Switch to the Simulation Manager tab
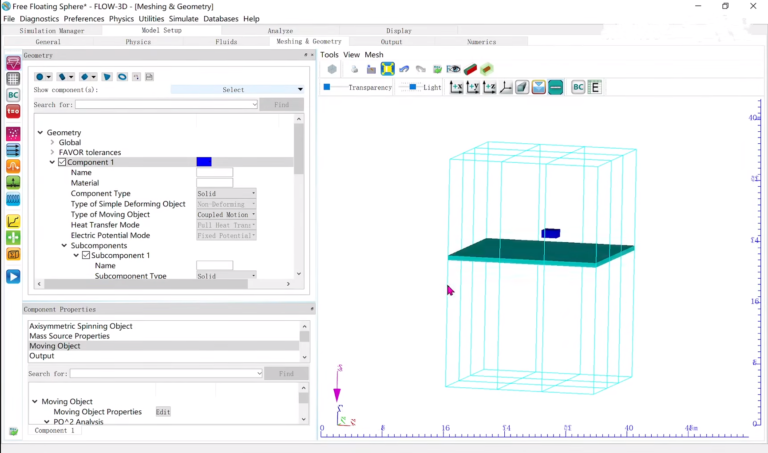Viewport: 768px width, 453px height. [x=52, y=30]
